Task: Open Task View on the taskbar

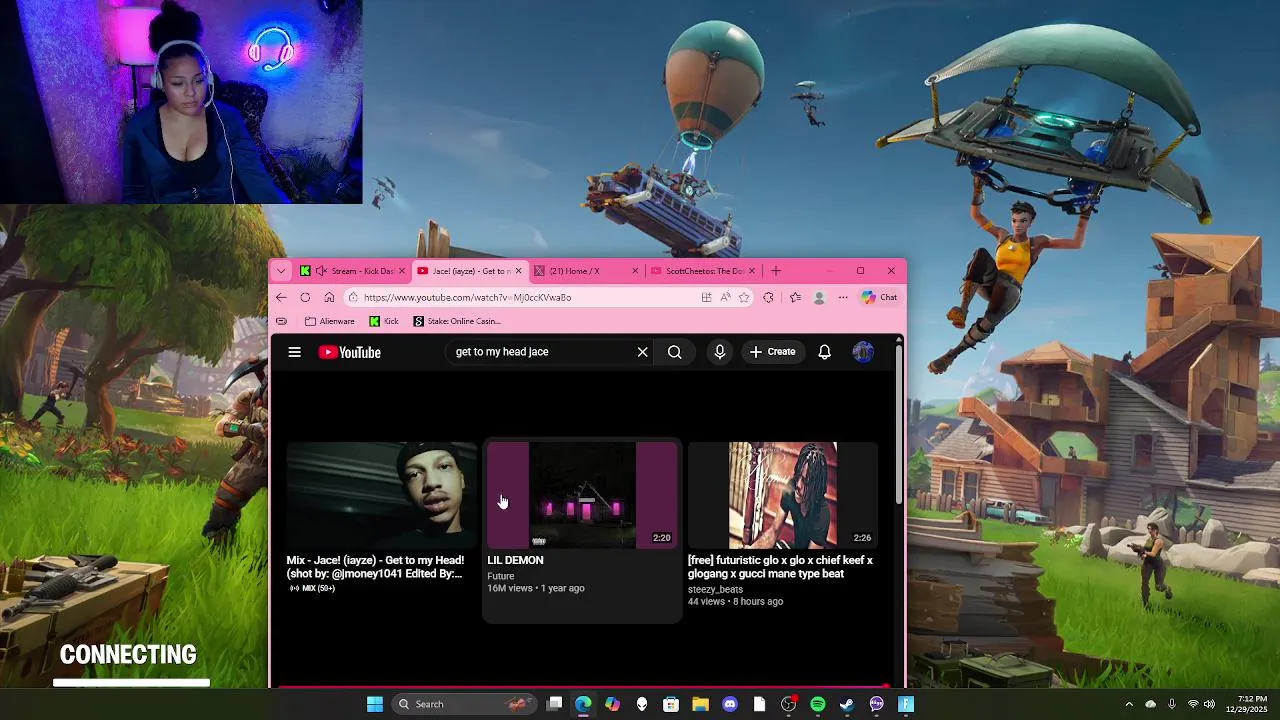Action: (555, 704)
